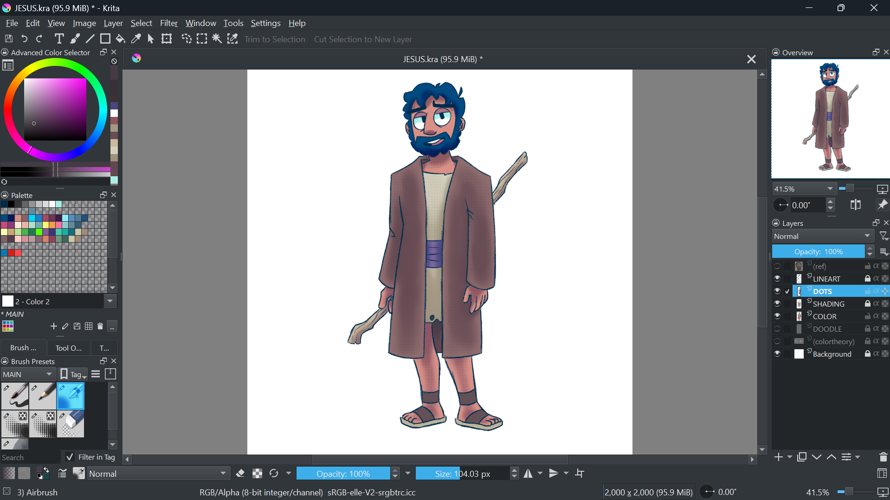Open the overview zoom percentage dropdown
890x500 pixels.
803,188
